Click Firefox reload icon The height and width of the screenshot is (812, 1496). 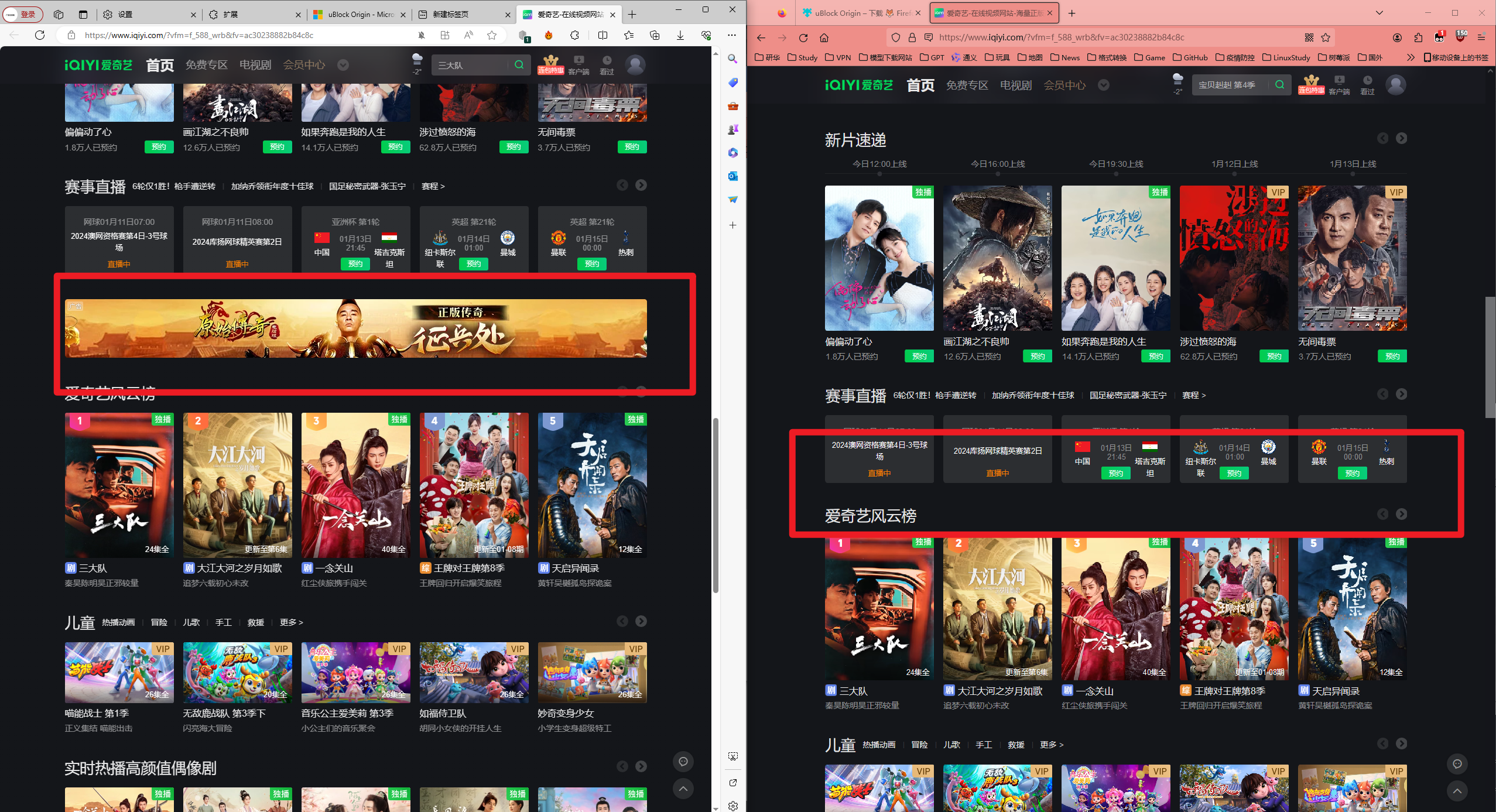[x=803, y=37]
